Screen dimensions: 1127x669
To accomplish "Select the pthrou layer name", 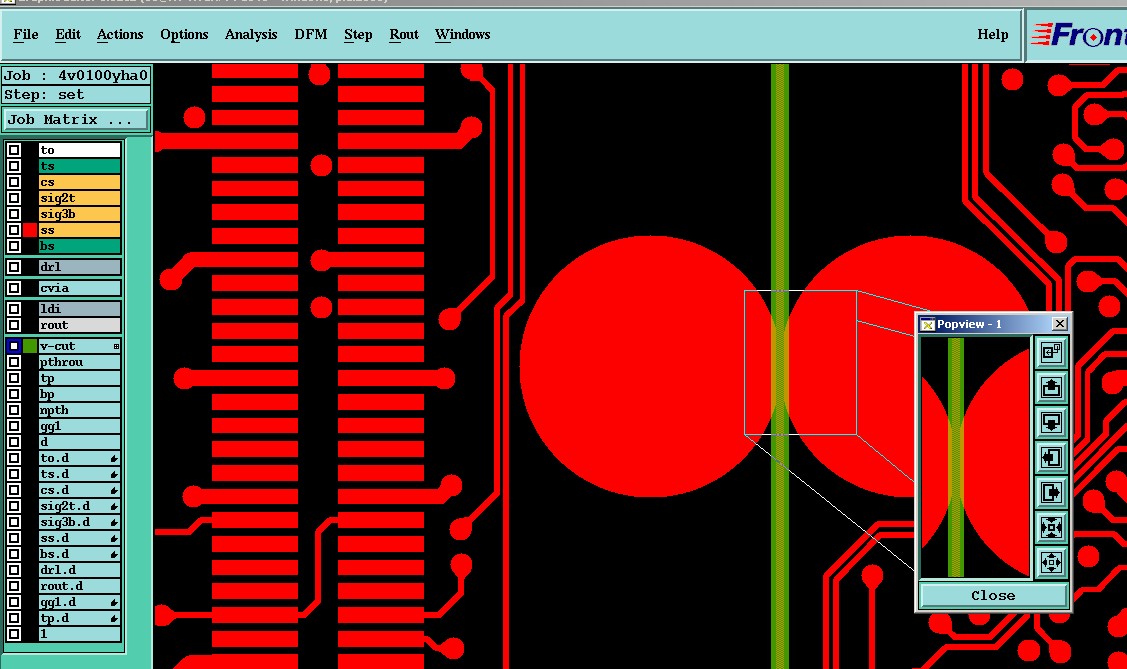I will pyautogui.click(x=80, y=362).
